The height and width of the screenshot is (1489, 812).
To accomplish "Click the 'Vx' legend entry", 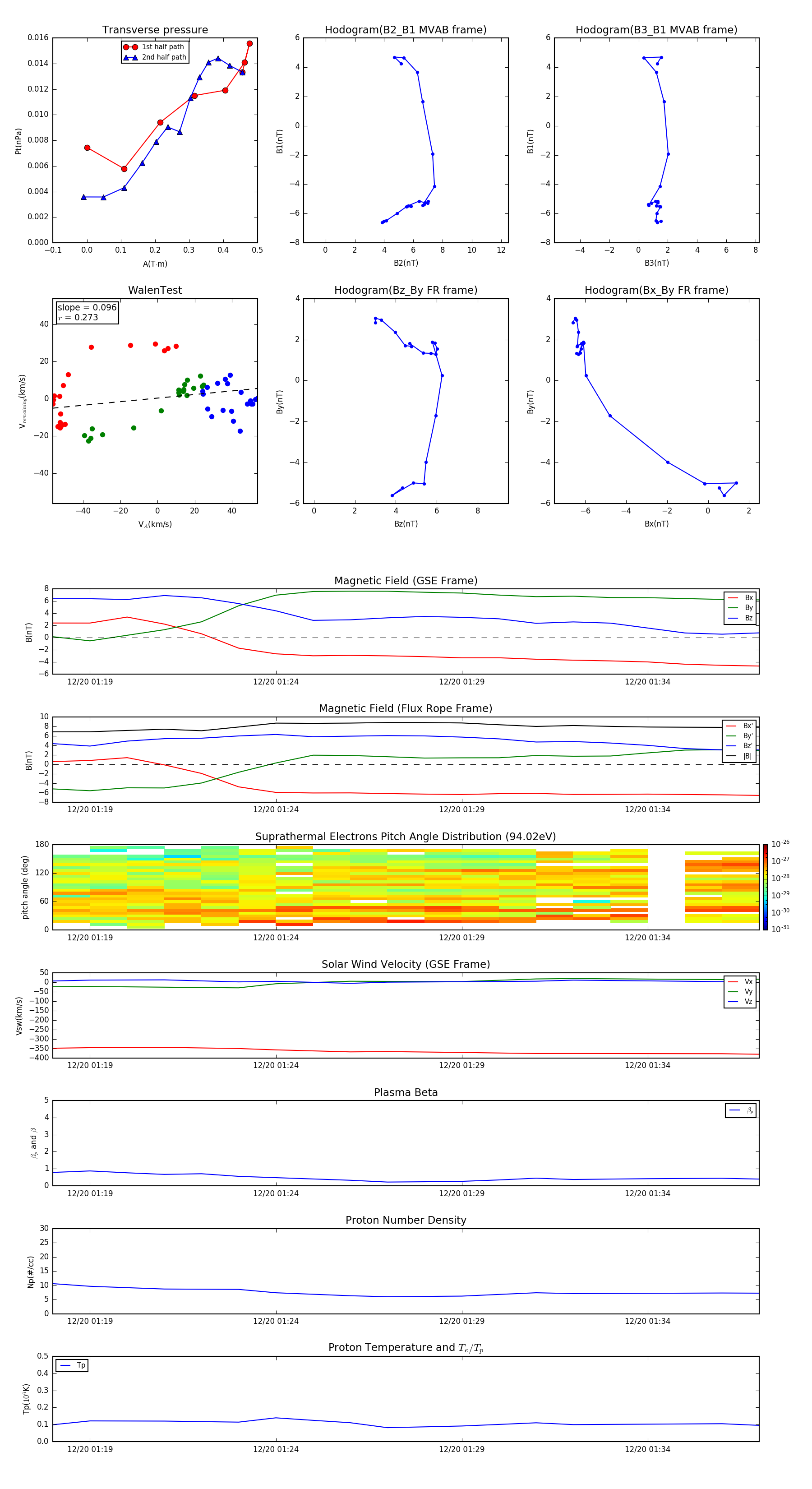I will (x=740, y=981).
